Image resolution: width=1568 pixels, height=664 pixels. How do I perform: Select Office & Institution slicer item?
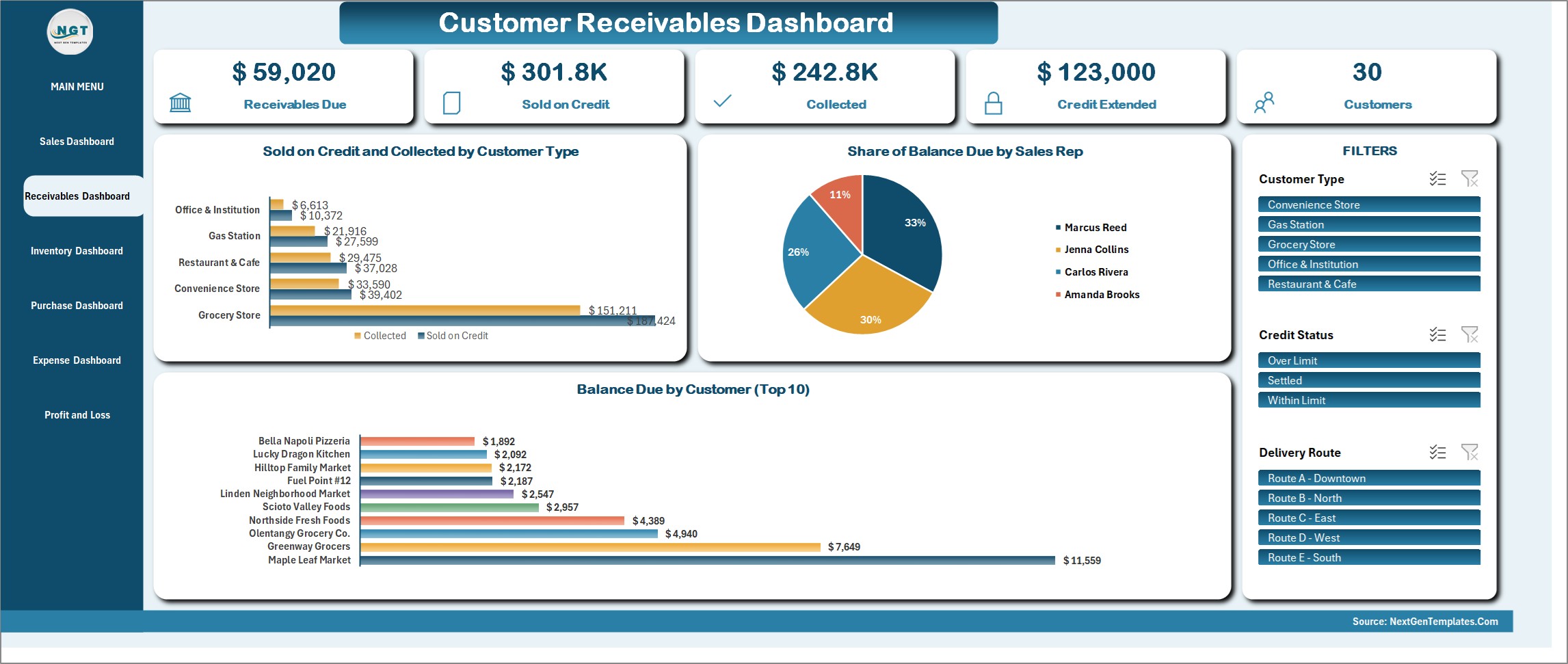tap(1369, 264)
